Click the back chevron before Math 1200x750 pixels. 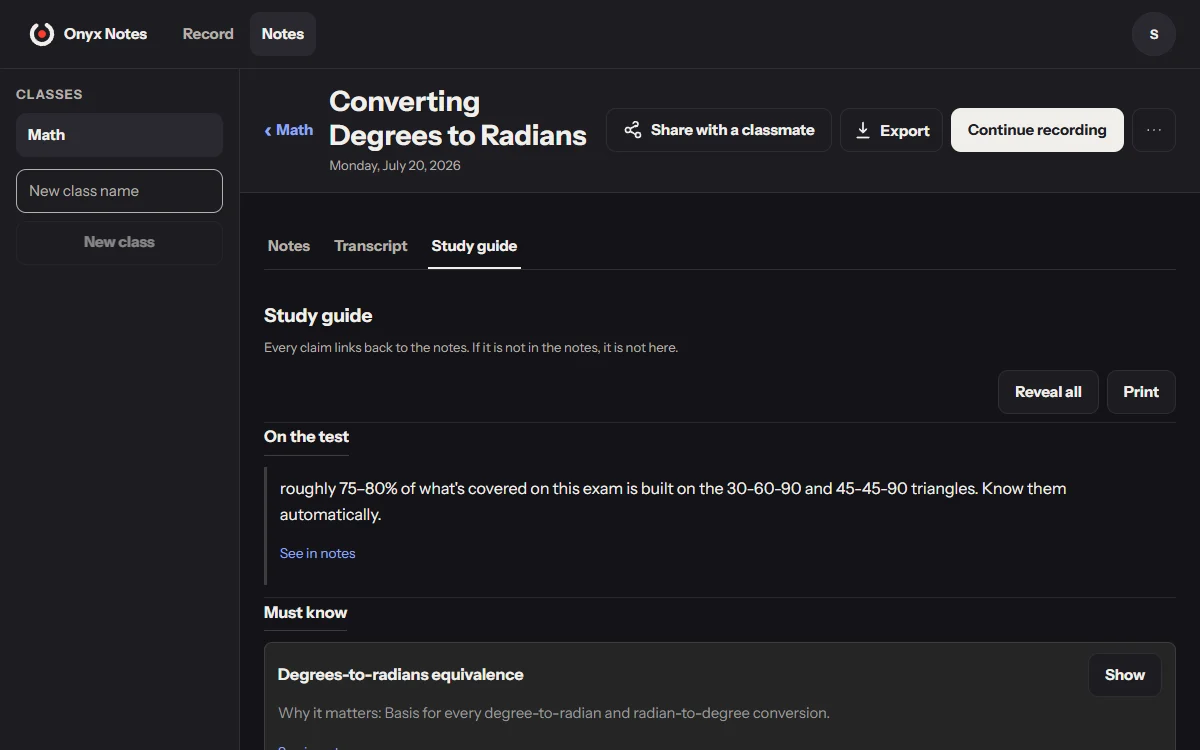tap(268, 131)
